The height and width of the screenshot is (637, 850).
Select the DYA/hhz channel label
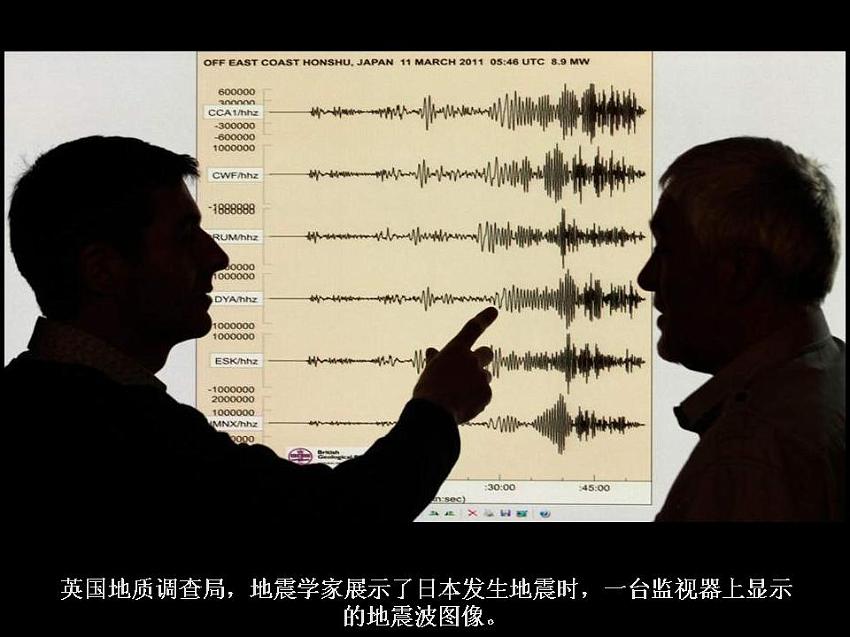coord(238,299)
